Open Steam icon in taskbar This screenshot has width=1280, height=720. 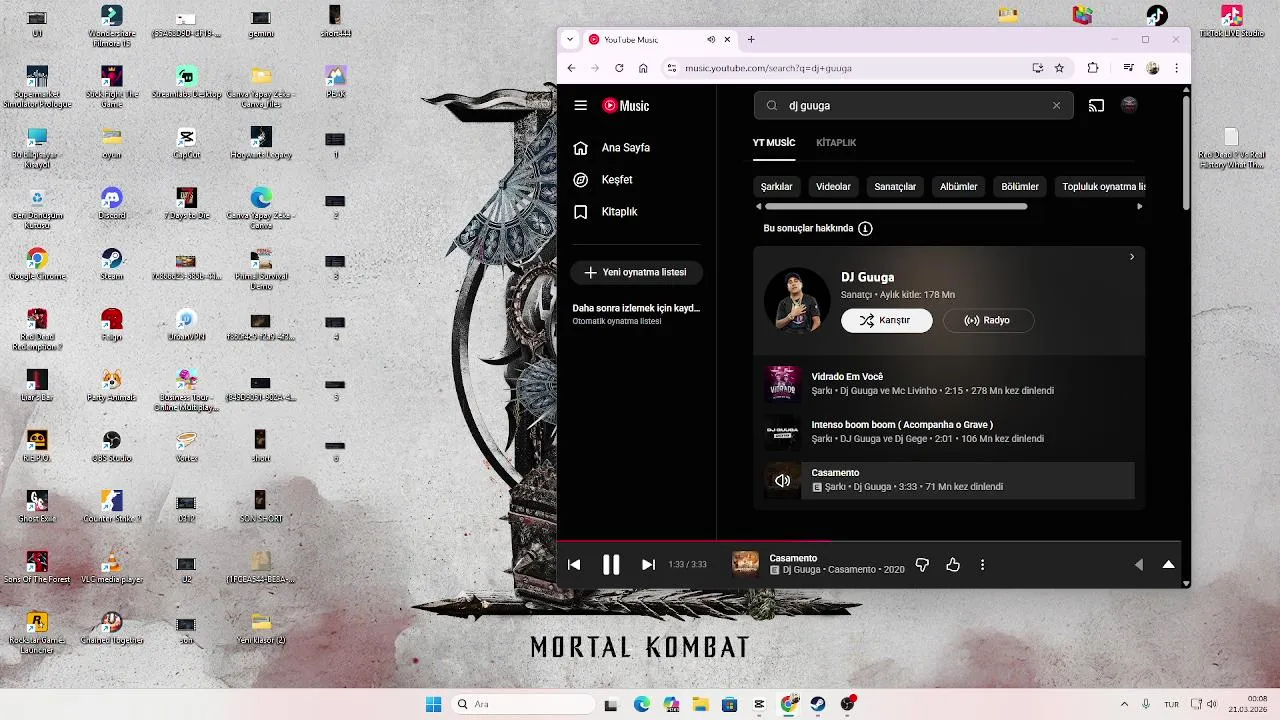click(818, 704)
